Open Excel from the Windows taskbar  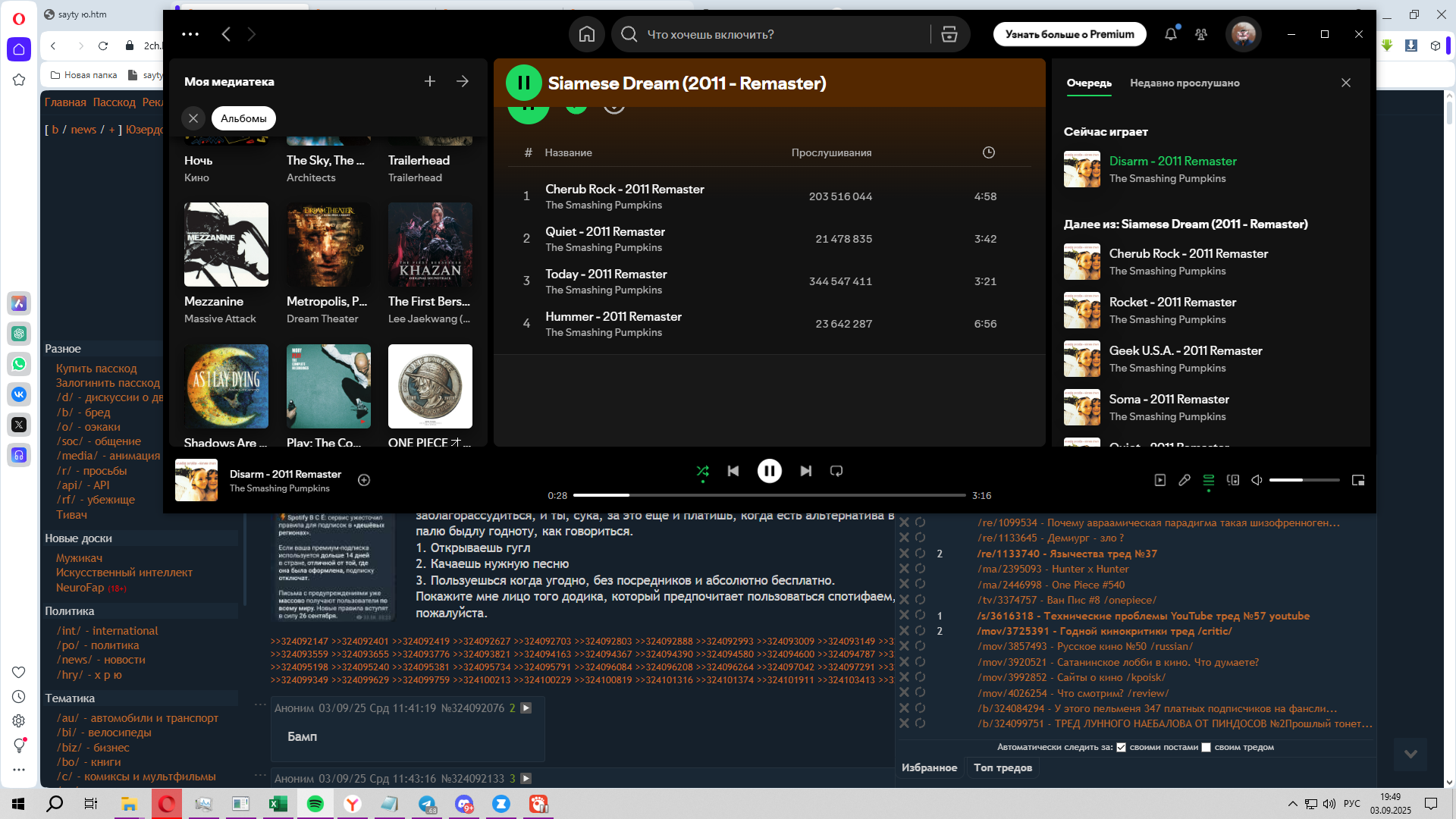(278, 804)
